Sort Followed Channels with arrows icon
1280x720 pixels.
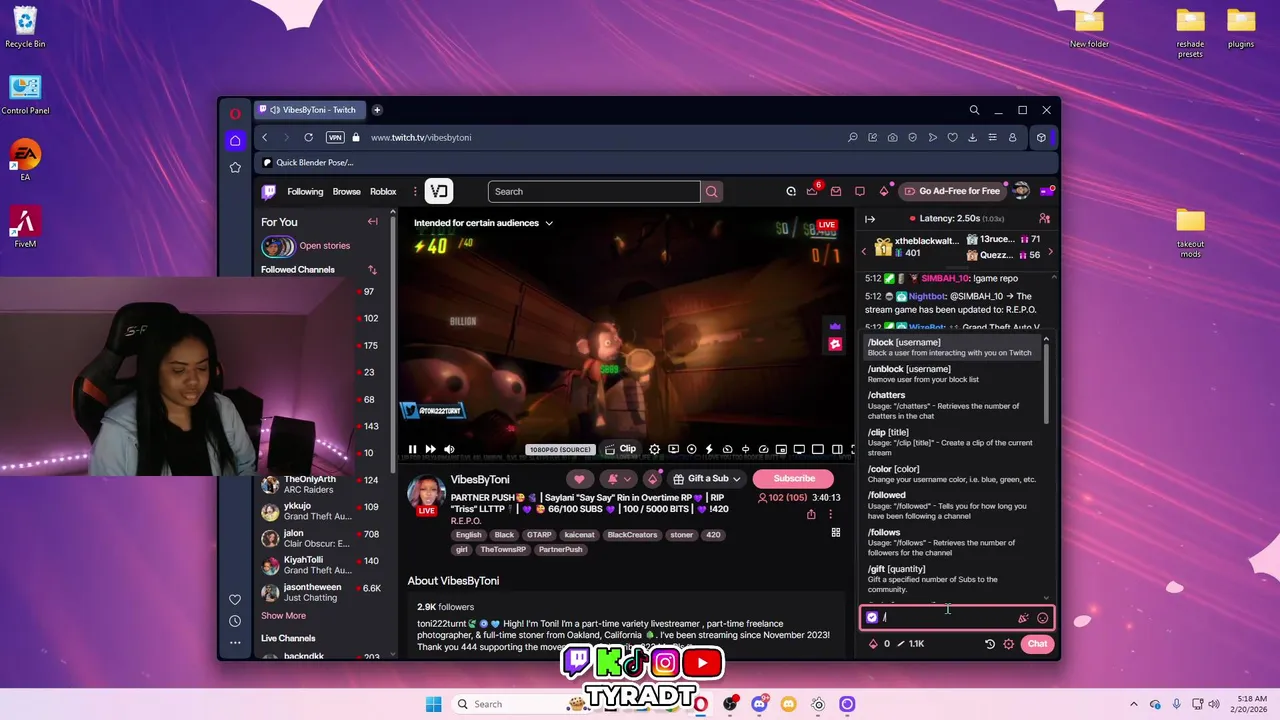click(x=372, y=270)
